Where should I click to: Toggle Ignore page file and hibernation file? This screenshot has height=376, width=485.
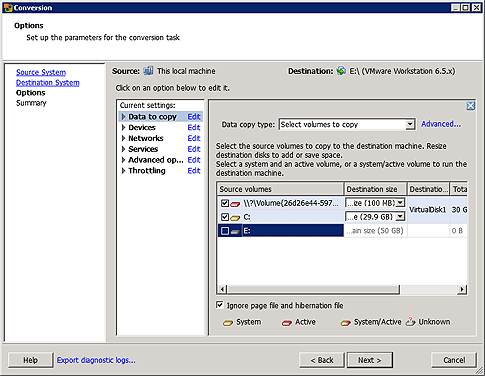tap(220, 305)
